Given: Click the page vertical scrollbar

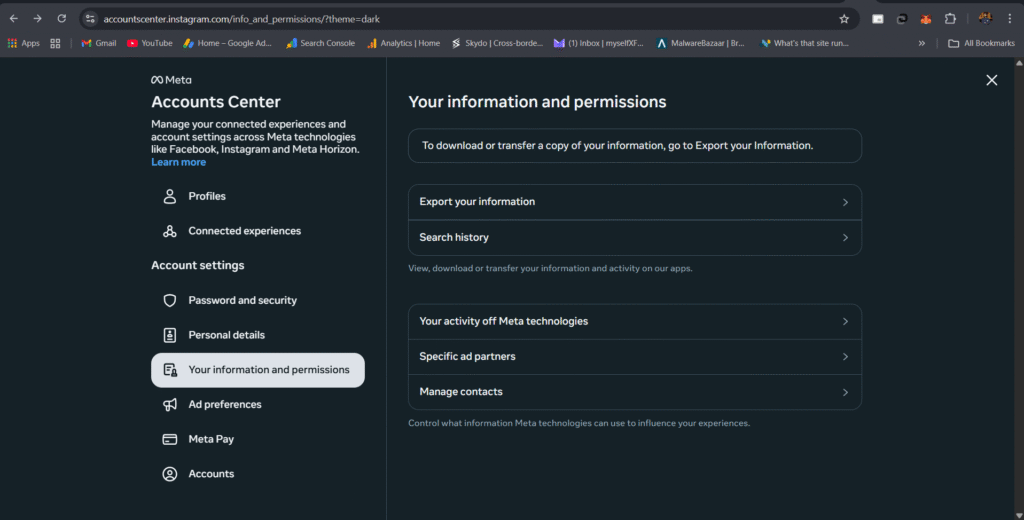Looking at the screenshot, I should pos(1019,287).
